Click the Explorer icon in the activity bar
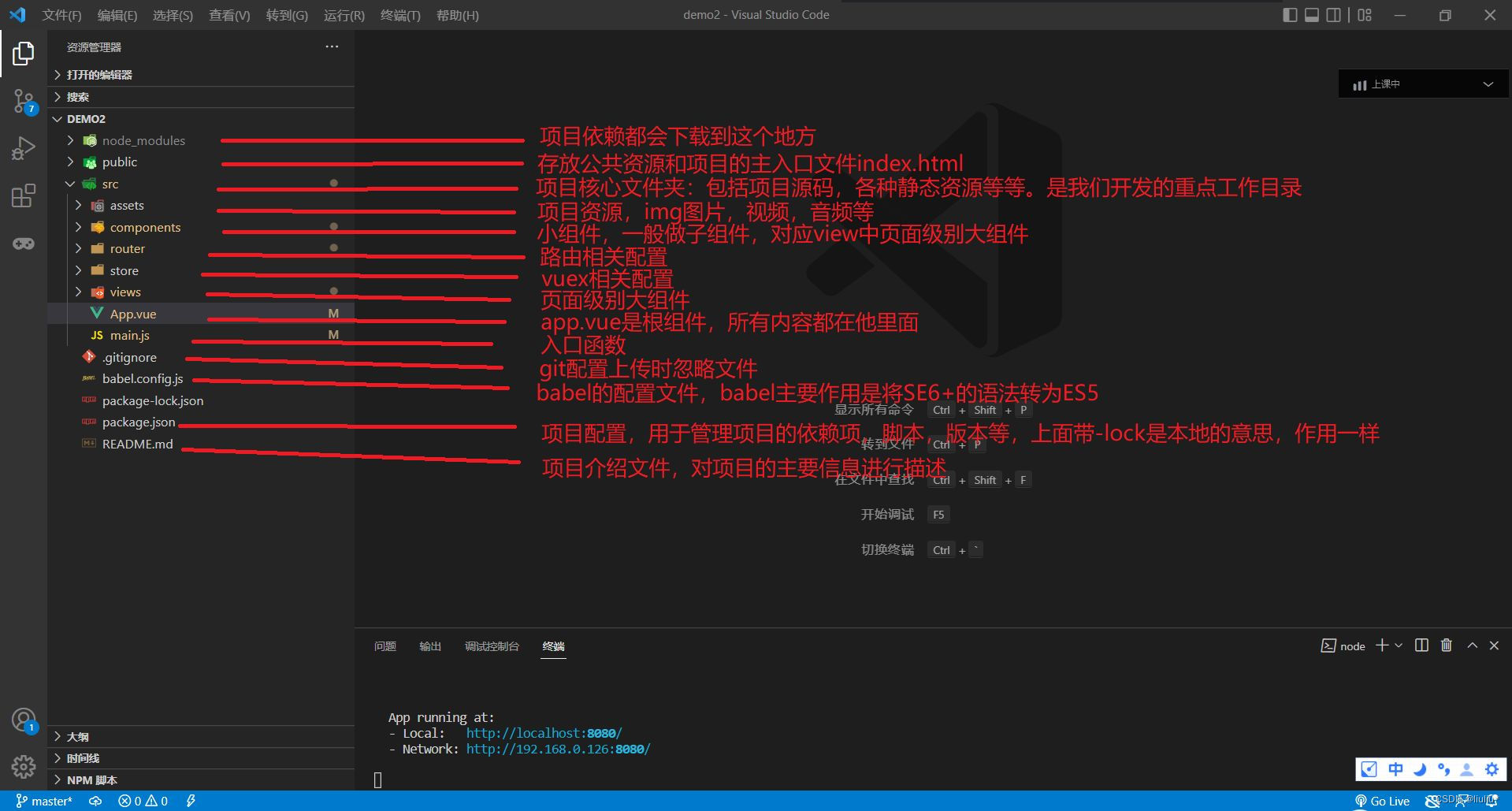1512x811 pixels. (x=23, y=53)
